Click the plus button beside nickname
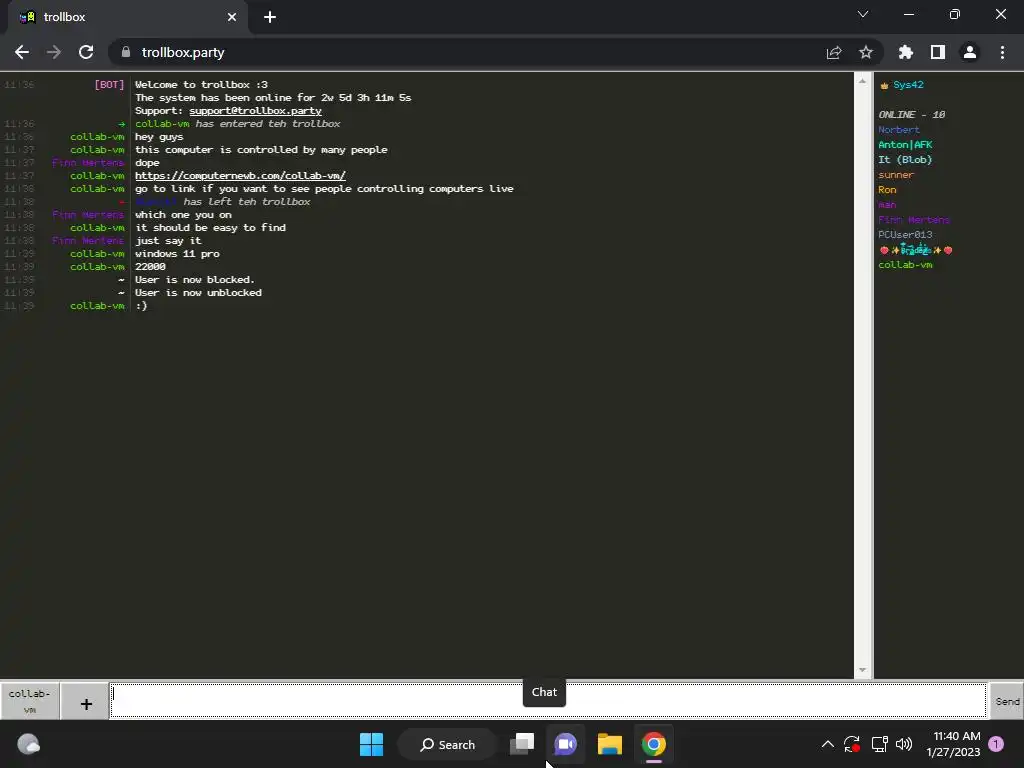1024x768 pixels. [x=86, y=703]
